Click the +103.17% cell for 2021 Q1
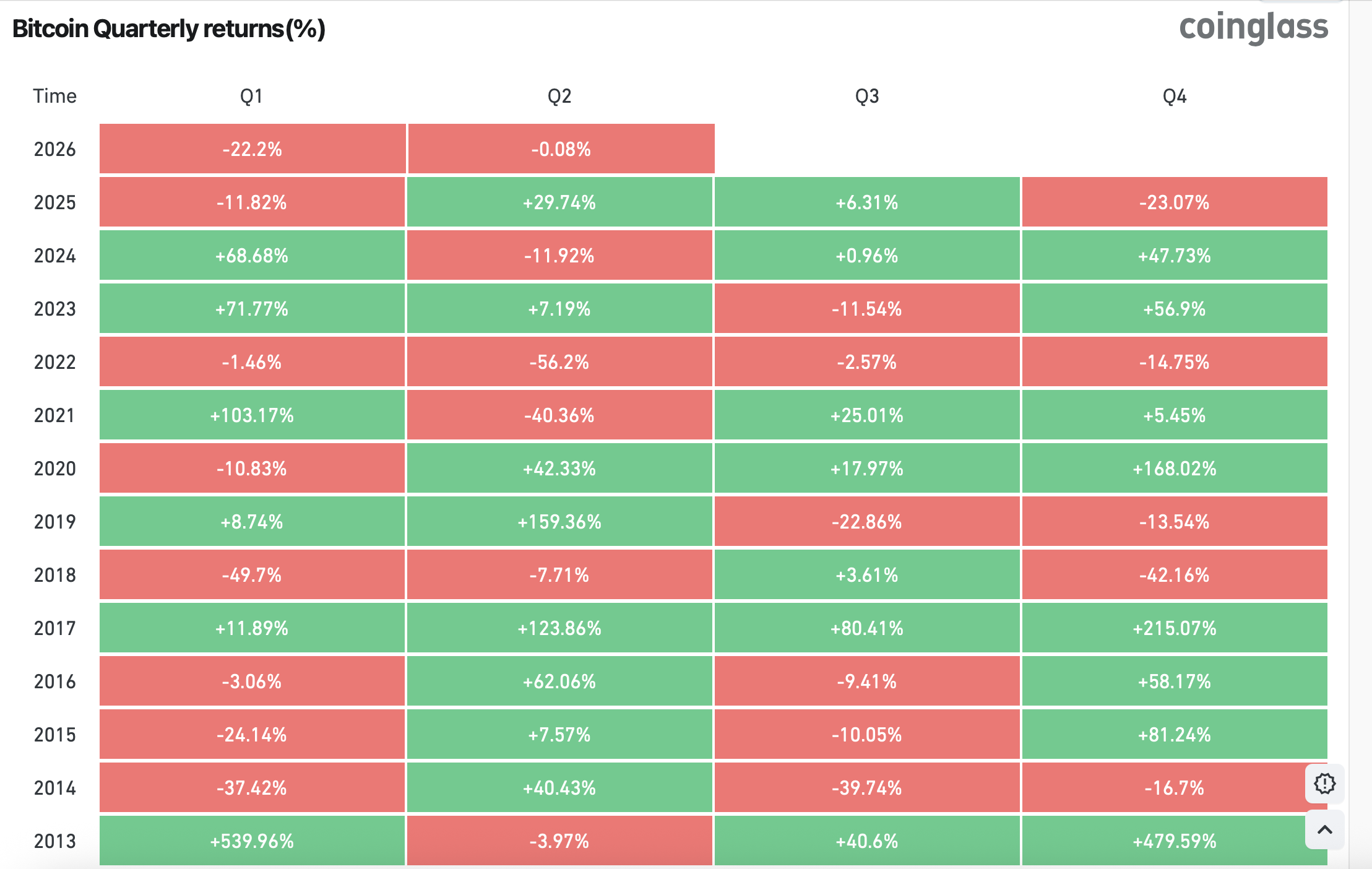1372x869 pixels. 251,415
